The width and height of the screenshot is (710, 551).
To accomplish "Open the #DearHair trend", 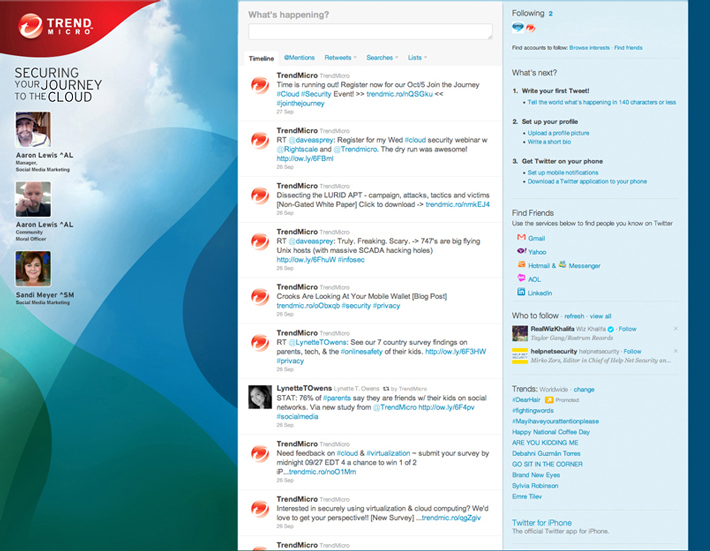I will (526, 400).
